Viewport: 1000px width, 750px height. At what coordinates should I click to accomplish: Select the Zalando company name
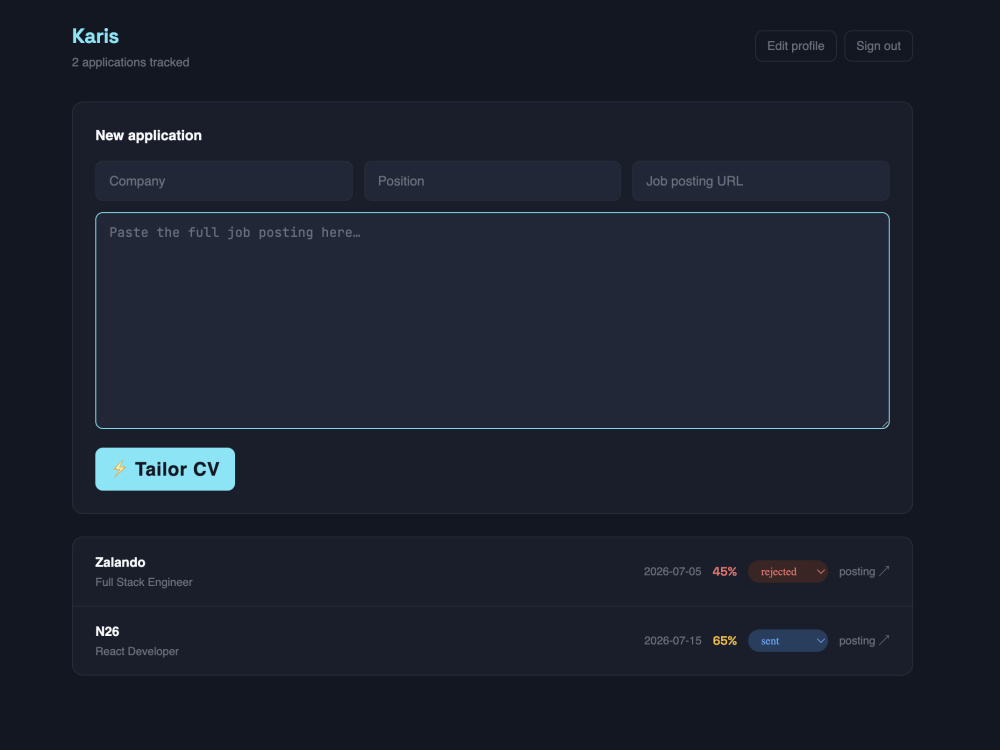tap(120, 562)
